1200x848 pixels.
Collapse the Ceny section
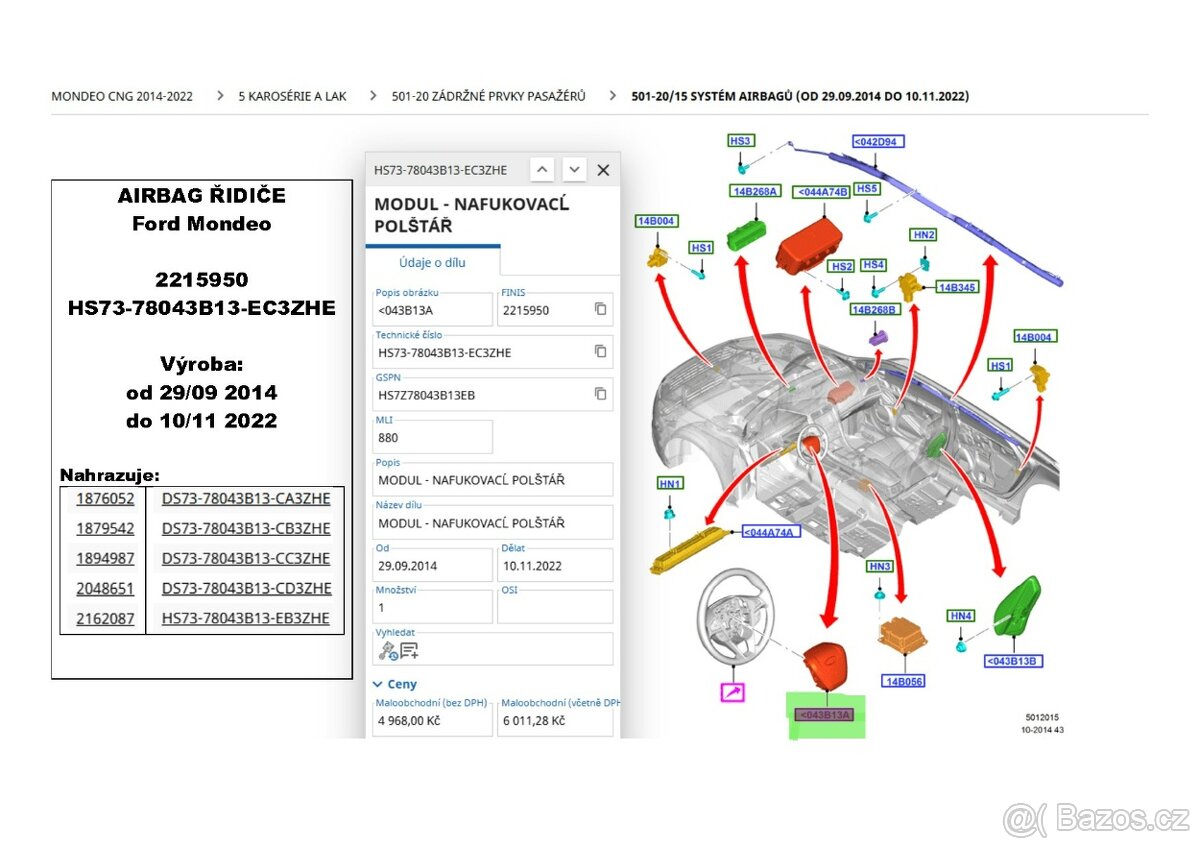click(395, 684)
